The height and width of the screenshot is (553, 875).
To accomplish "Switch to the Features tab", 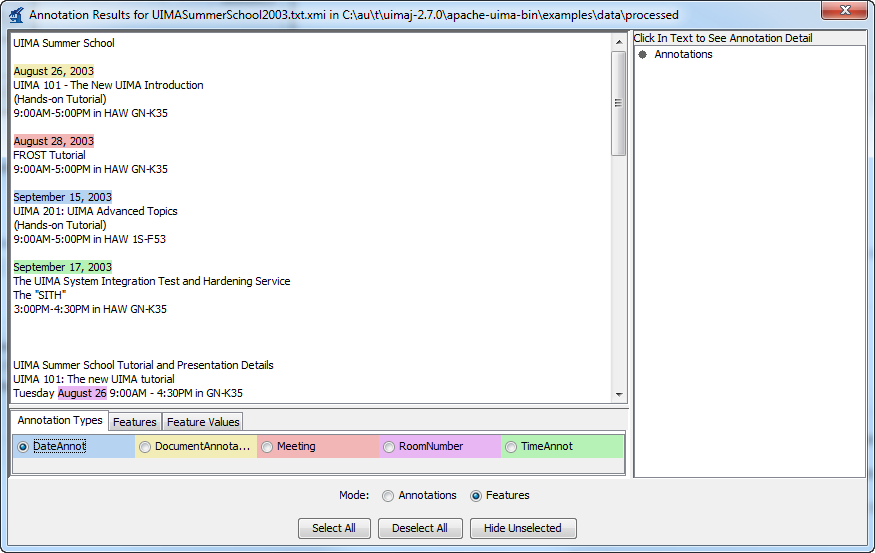I will point(134,422).
